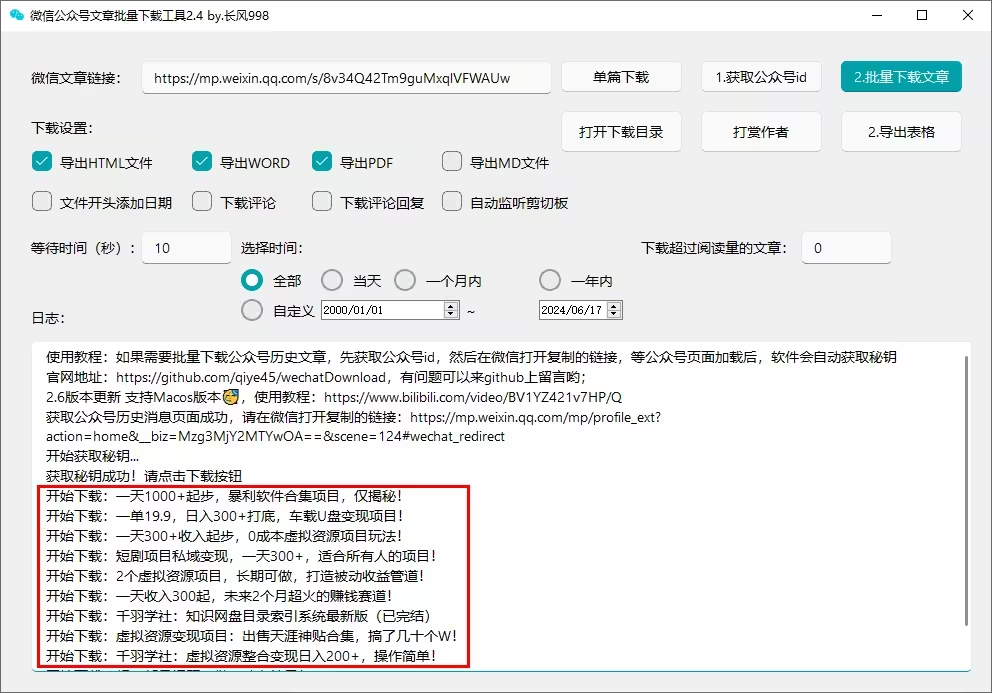Click the 2.导出表格 button
This screenshot has width=992, height=693.
pyautogui.click(x=901, y=132)
